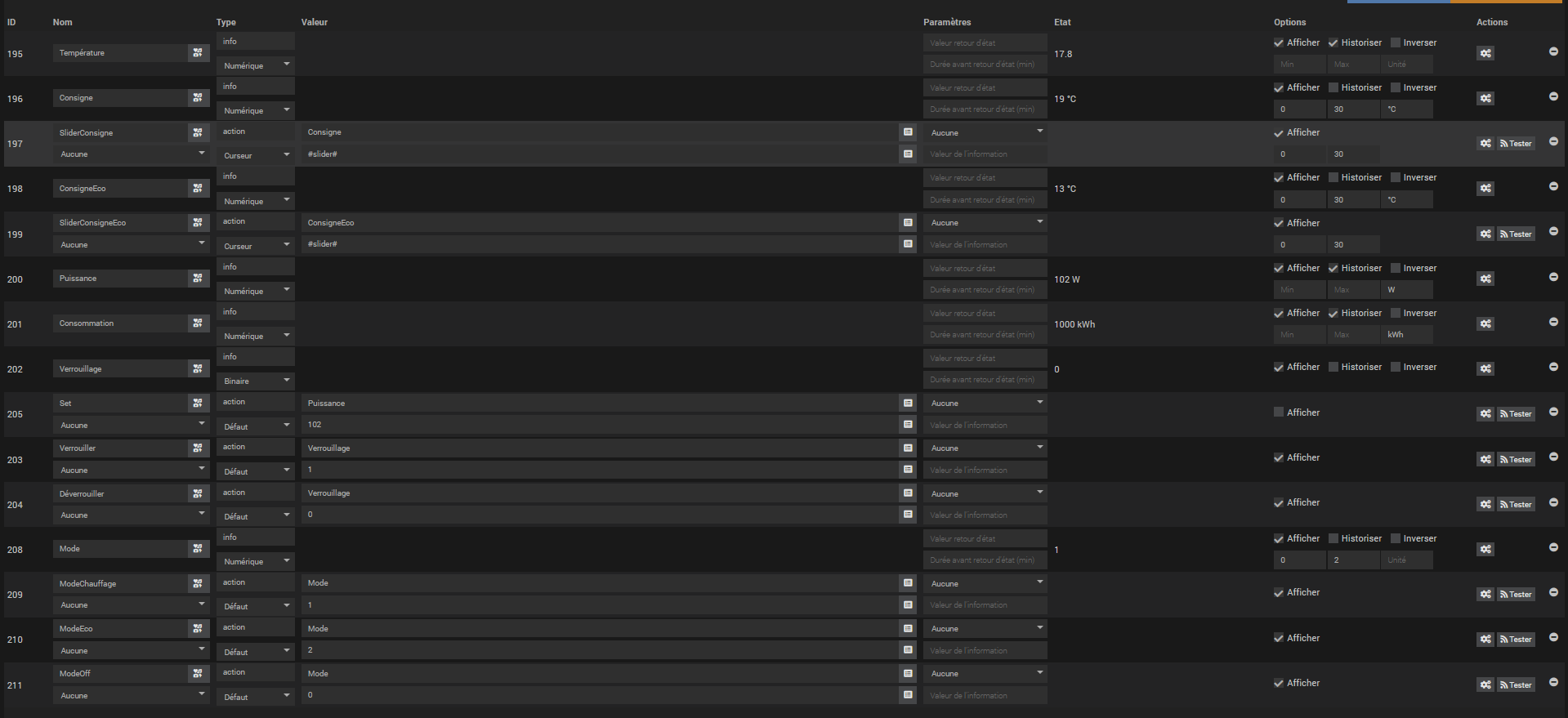Open the Curseur subtype dropdown of SliderConsigne

[x=255, y=154]
